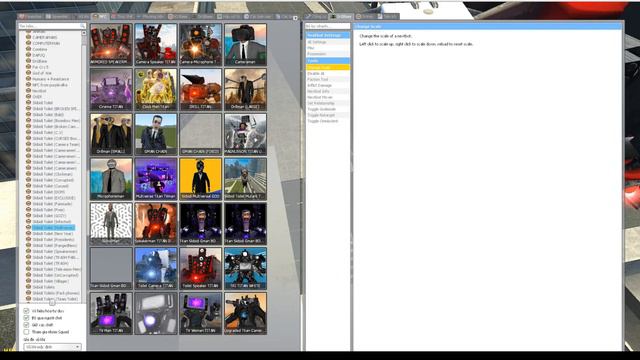
Task: Select the Faction Tool entry
Action: (x=328, y=80)
